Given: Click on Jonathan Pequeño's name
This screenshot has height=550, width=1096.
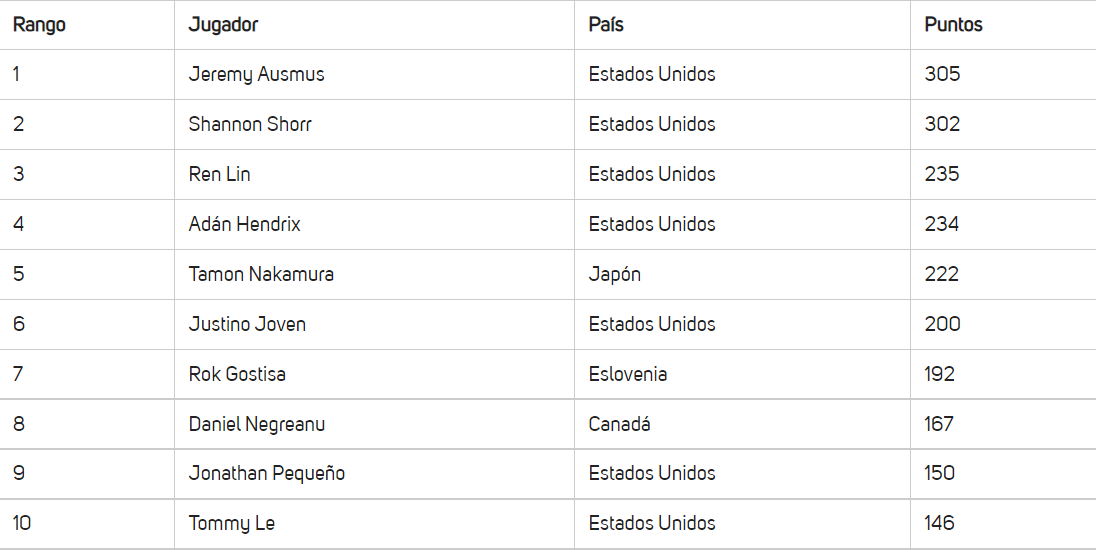Looking at the screenshot, I should click(x=267, y=474).
